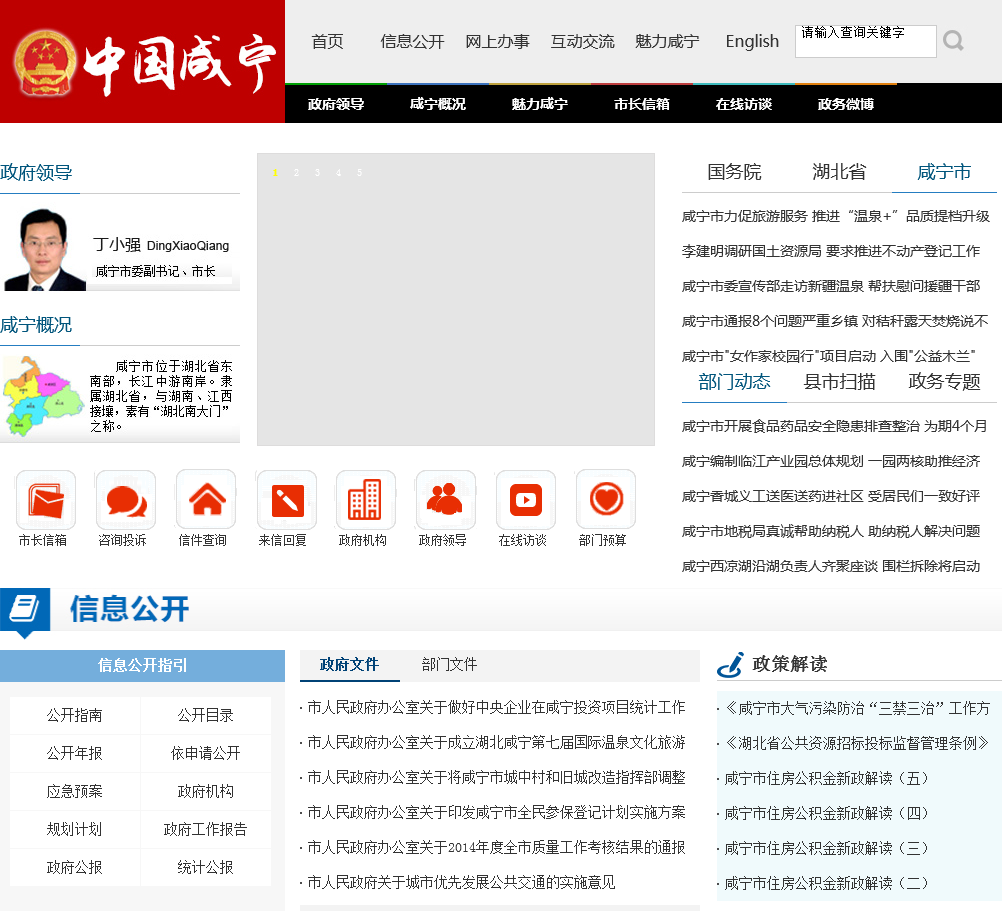Viewport: 1002px width, 911px height.
Task: Open news 李建明调研国土资源局
Action: point(831,252)
